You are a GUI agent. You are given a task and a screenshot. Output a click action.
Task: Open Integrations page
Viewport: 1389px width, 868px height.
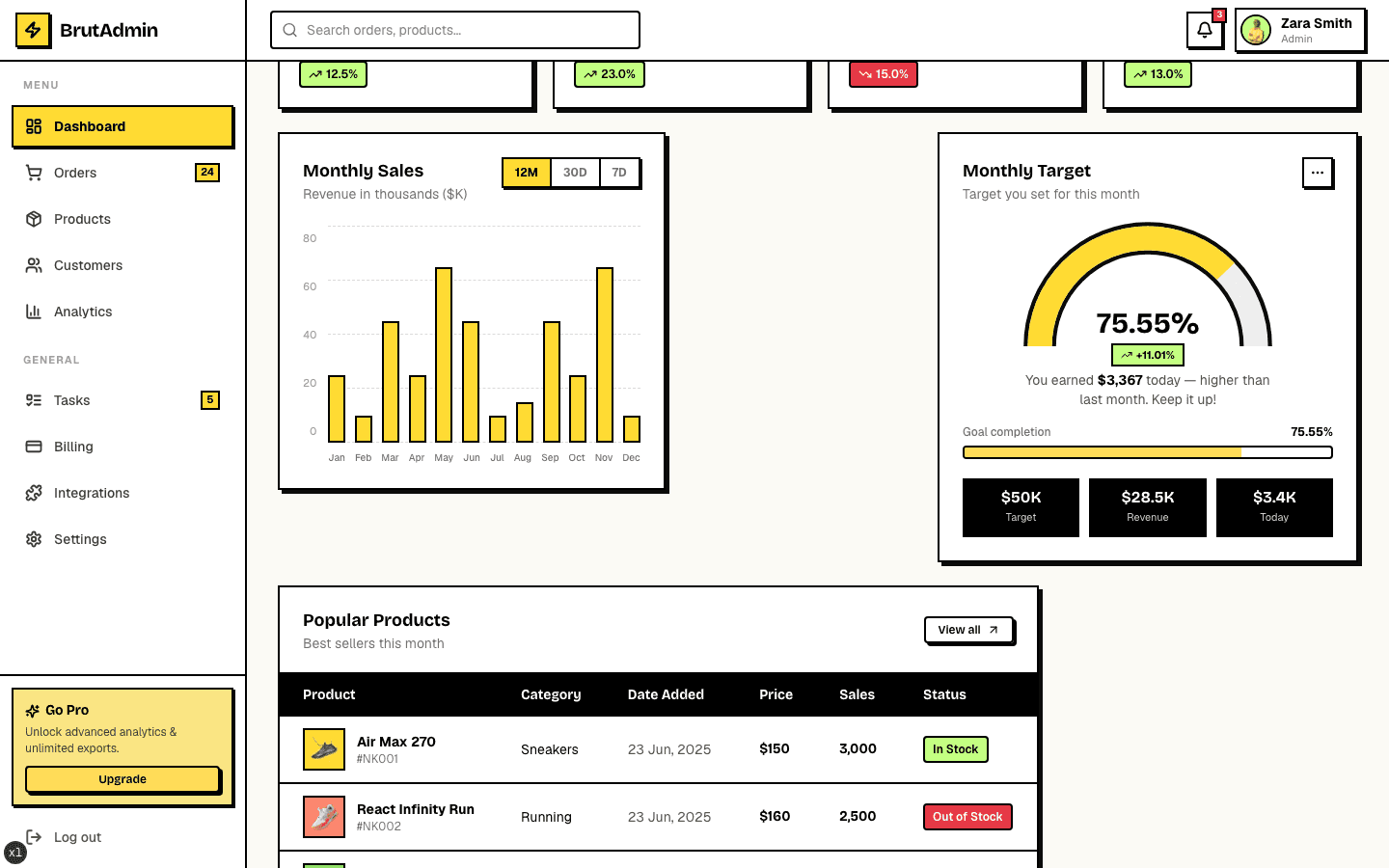[x=123, y=493]
